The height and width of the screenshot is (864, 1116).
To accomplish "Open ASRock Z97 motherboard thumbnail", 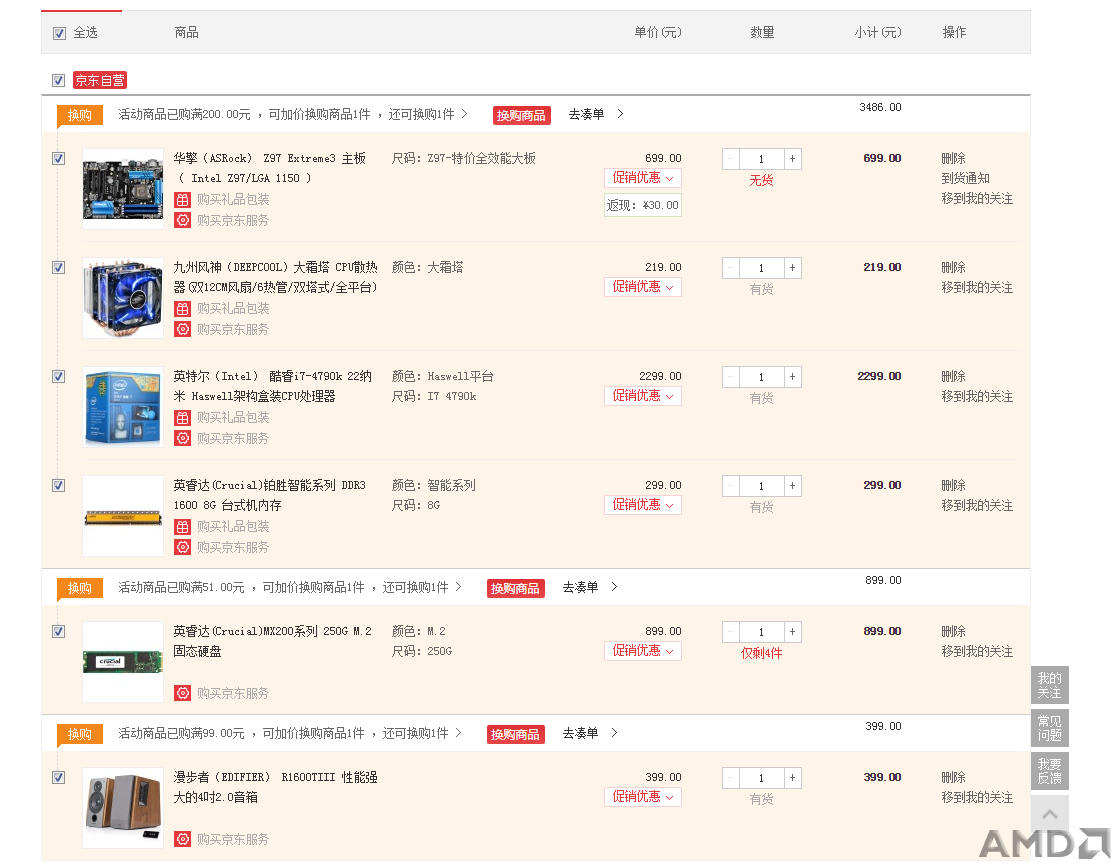I will tap(123, 189).
